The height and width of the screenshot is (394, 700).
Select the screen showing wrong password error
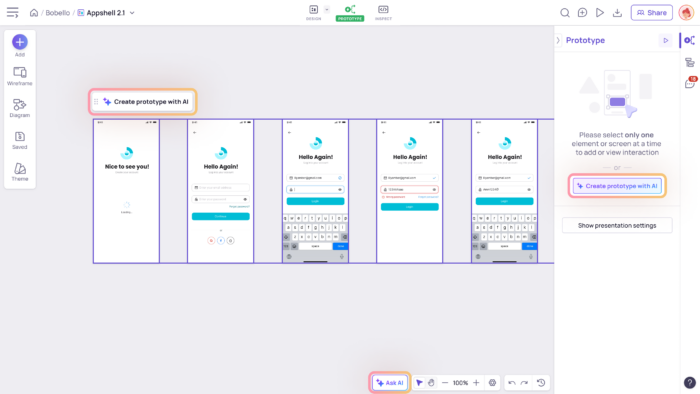pos(409,191)
